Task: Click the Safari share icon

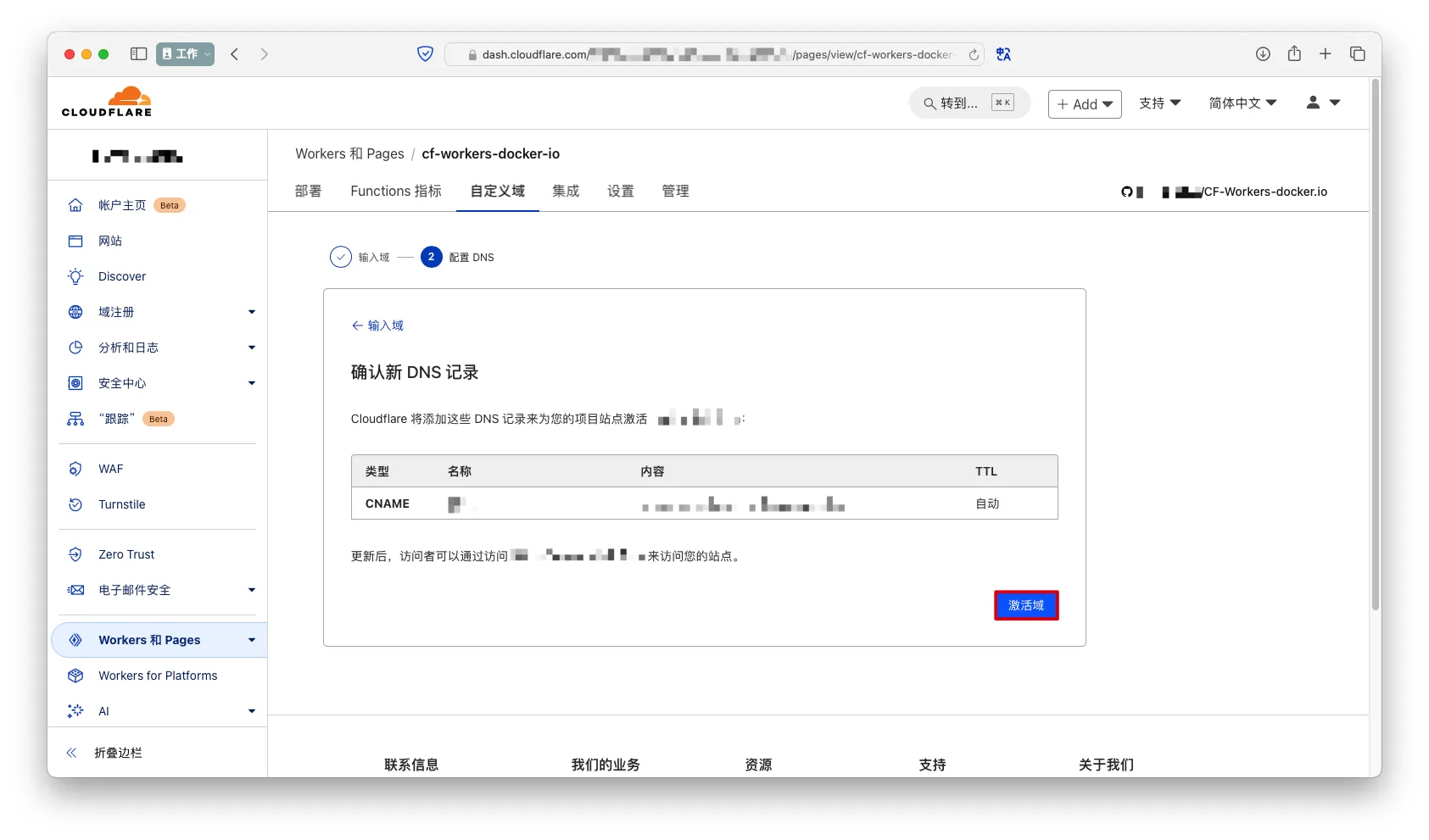Action: click(x=1294, y=53)
